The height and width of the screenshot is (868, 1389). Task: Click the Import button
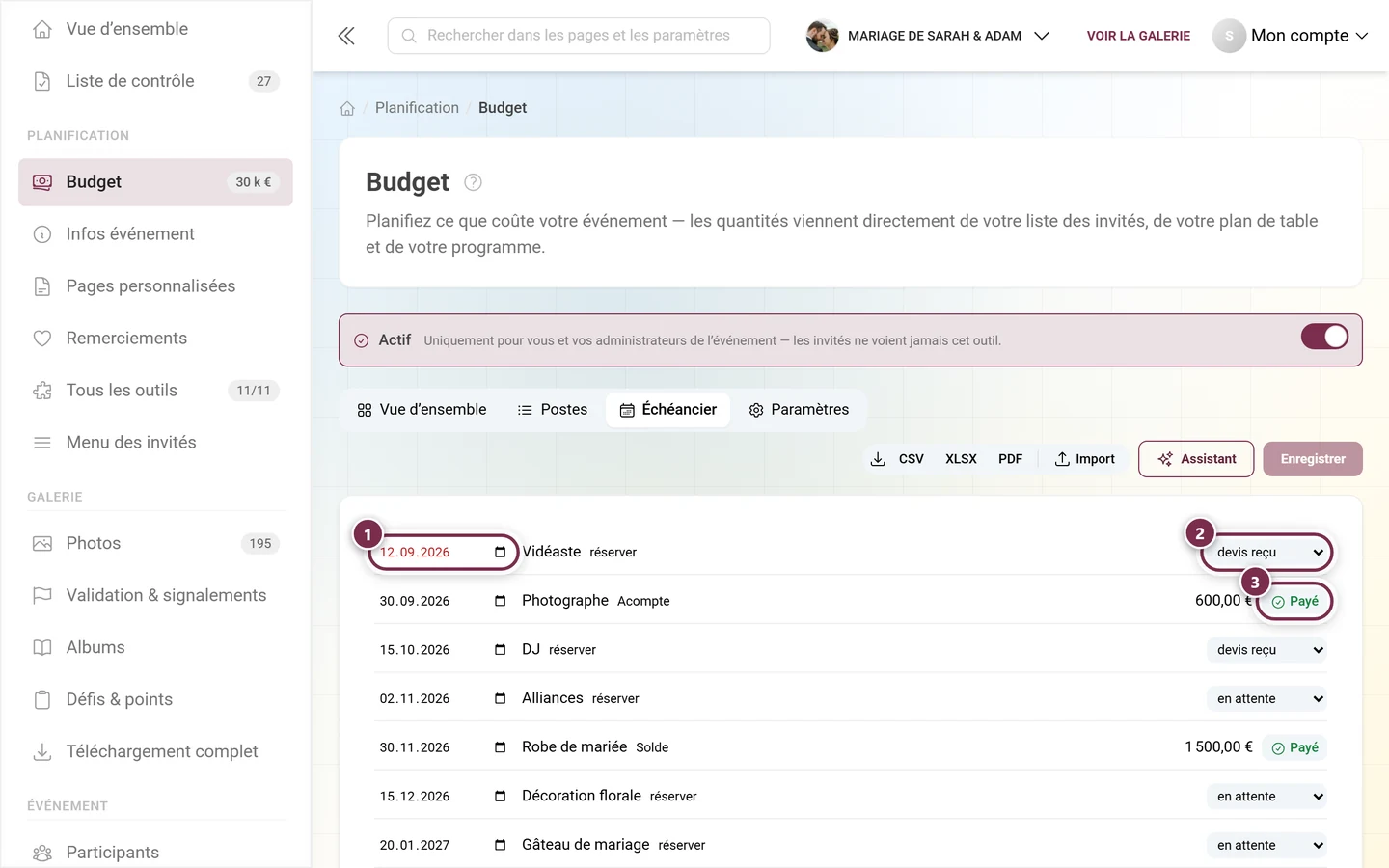tap(1085, 459)
